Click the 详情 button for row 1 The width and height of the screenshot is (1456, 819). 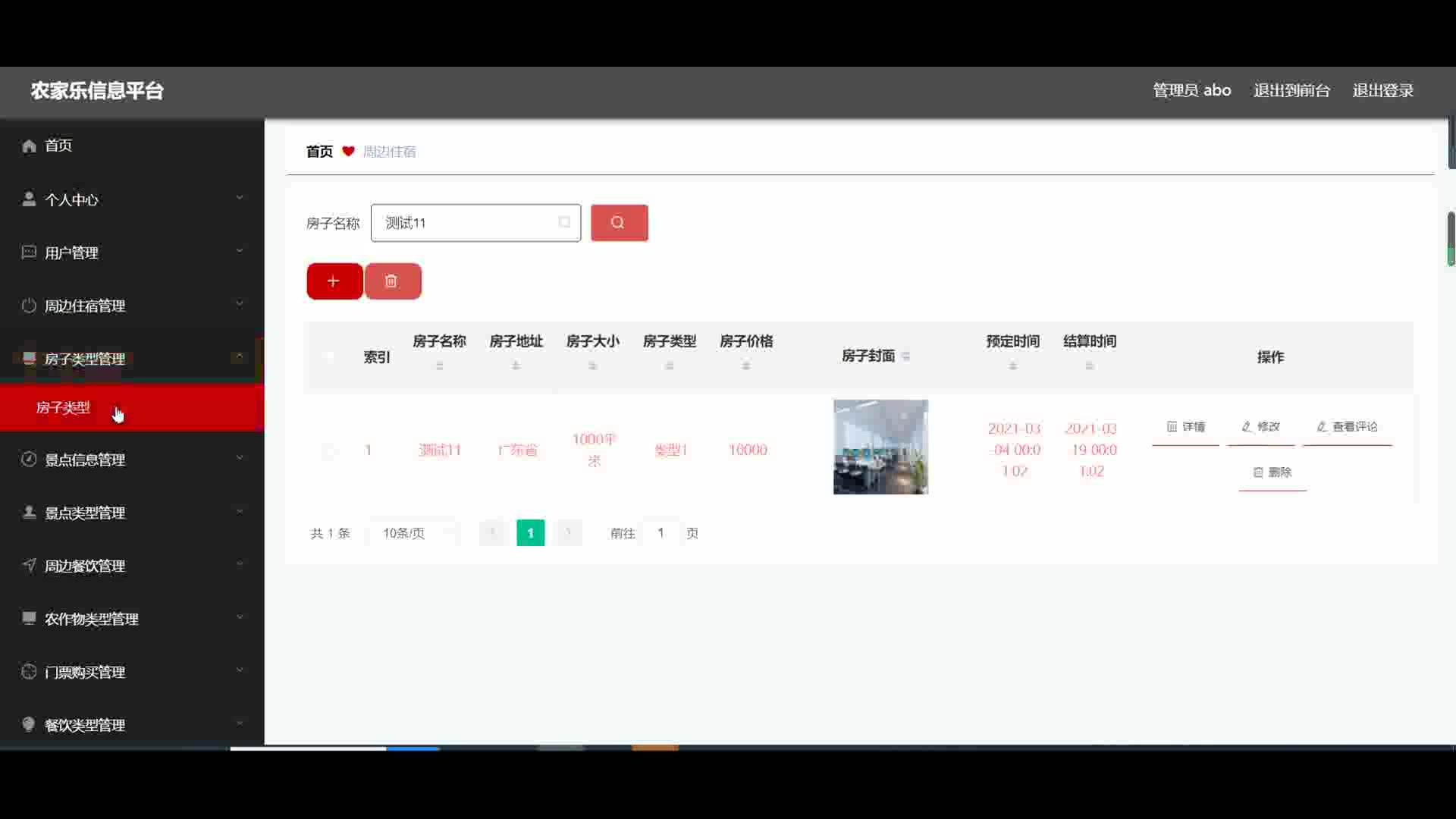[x=1185, y=427]
